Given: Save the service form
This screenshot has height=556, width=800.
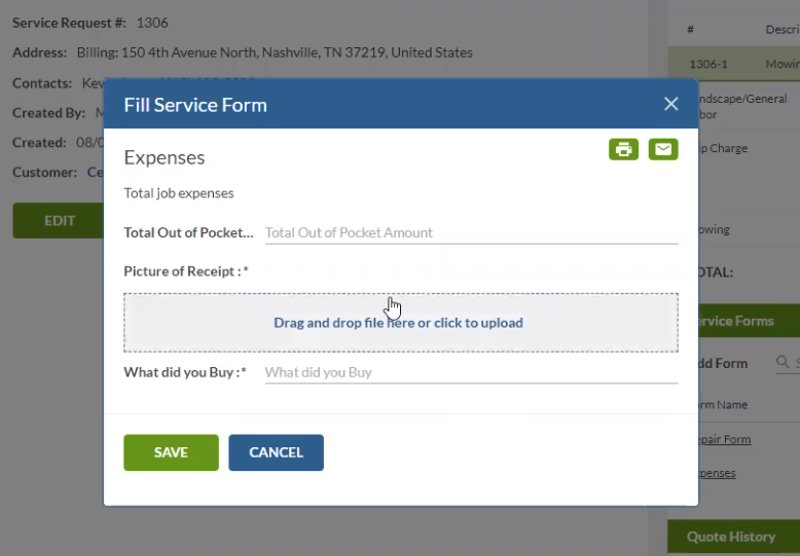Looking at the screenshot, I should pos(171,452).
